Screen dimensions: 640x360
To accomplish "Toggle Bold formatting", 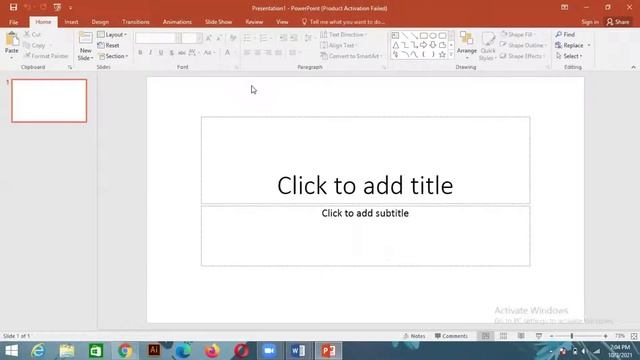I will (x=140, y=53).
